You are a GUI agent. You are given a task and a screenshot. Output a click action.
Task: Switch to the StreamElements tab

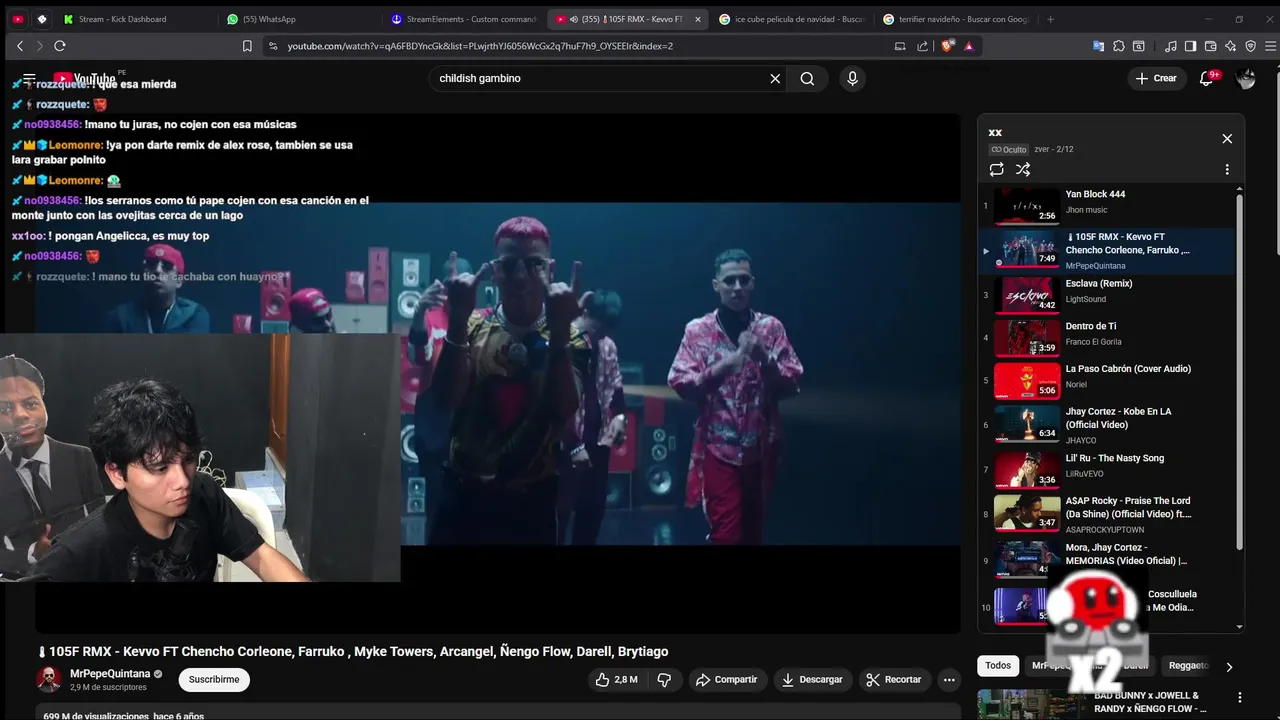[x=463, y=19]
